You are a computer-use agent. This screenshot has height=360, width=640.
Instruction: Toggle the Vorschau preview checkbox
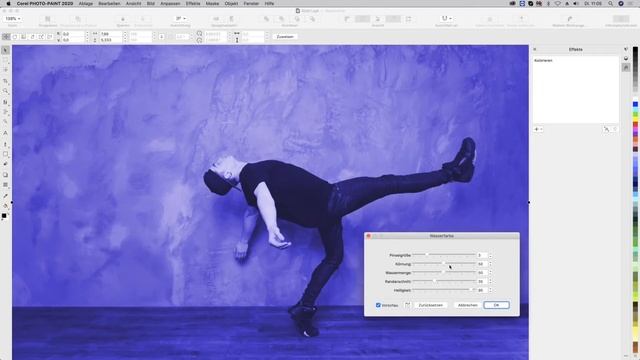(378, 305)
